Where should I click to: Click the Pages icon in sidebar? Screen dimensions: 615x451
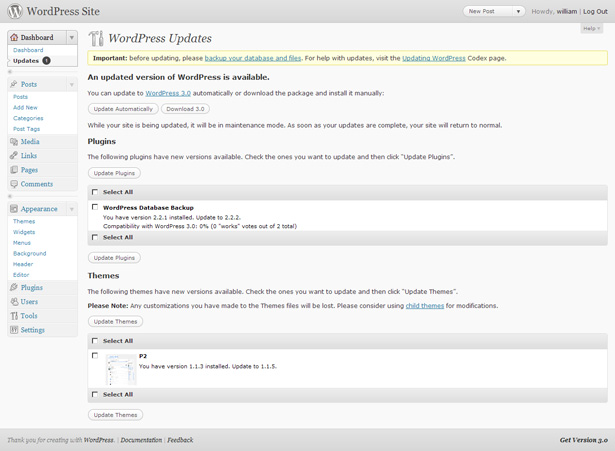(14, 170)
